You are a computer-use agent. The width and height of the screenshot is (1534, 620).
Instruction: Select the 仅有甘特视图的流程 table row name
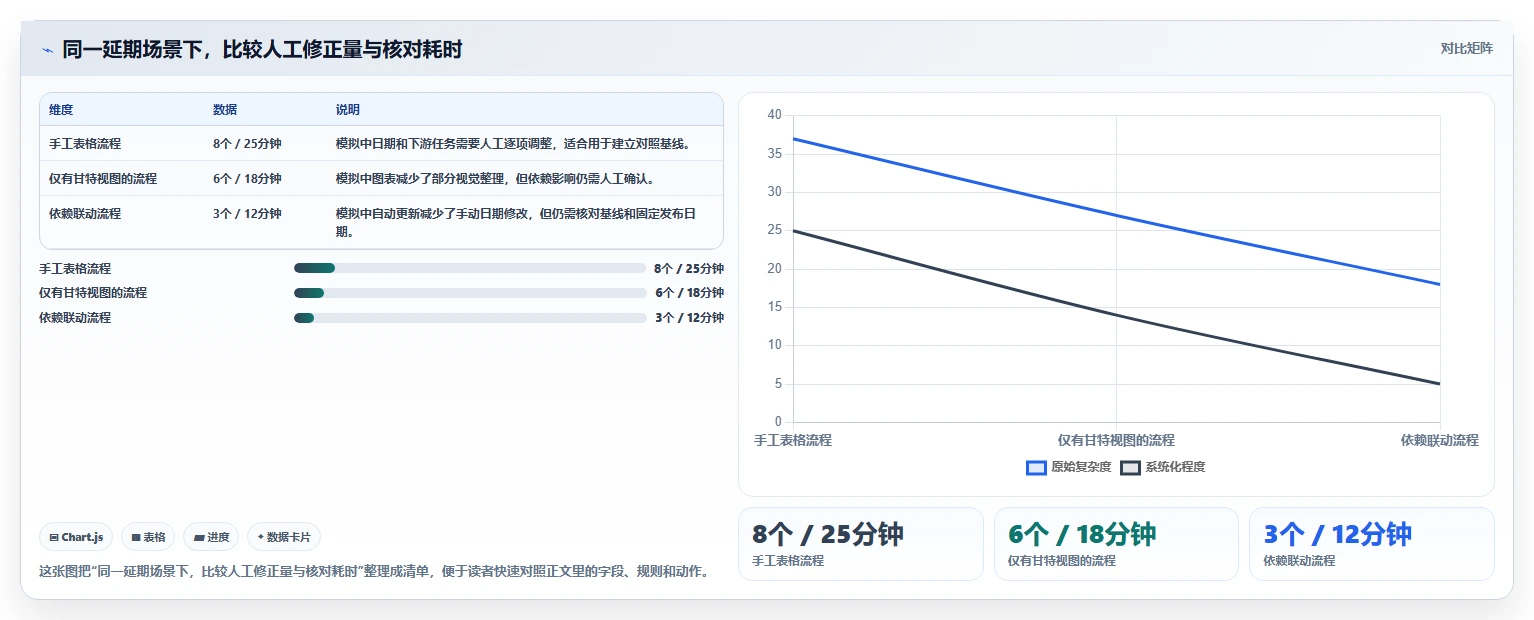(x=103, y=179)
